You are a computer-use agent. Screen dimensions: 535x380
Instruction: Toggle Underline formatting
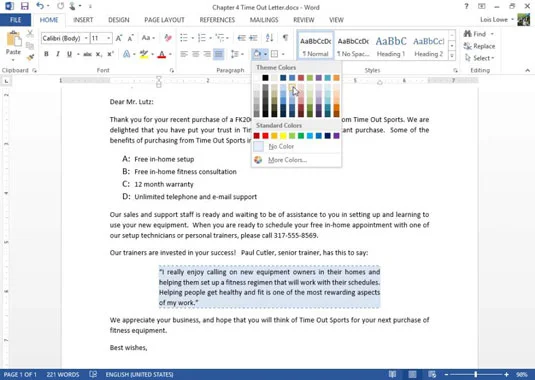click(69, 54)
